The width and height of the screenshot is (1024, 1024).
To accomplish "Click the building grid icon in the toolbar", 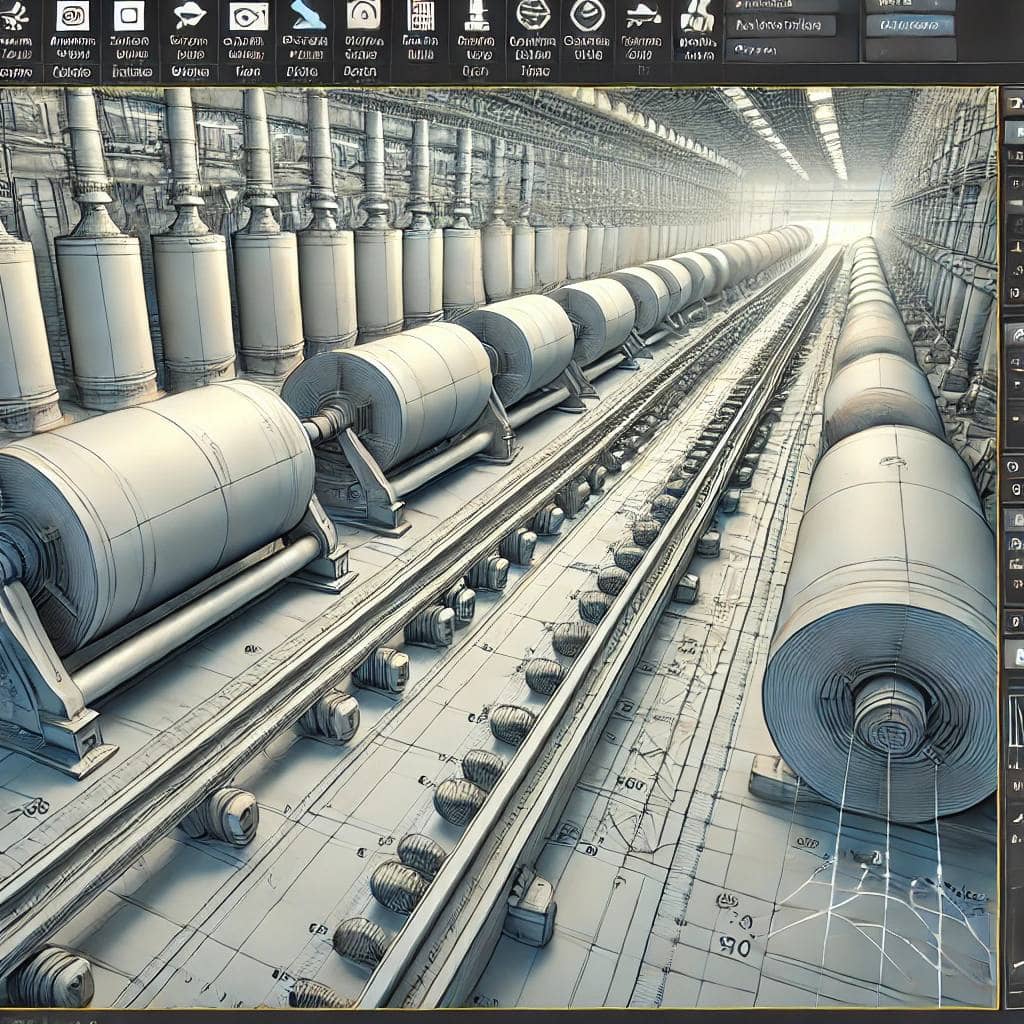I will [420, 15].
